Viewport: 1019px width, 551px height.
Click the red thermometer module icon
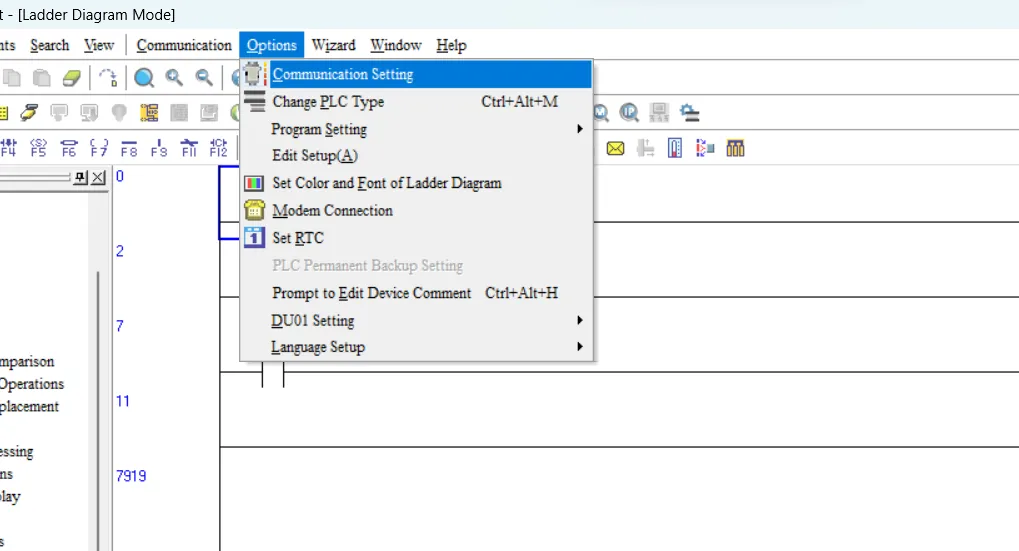[x=675, y=149]
